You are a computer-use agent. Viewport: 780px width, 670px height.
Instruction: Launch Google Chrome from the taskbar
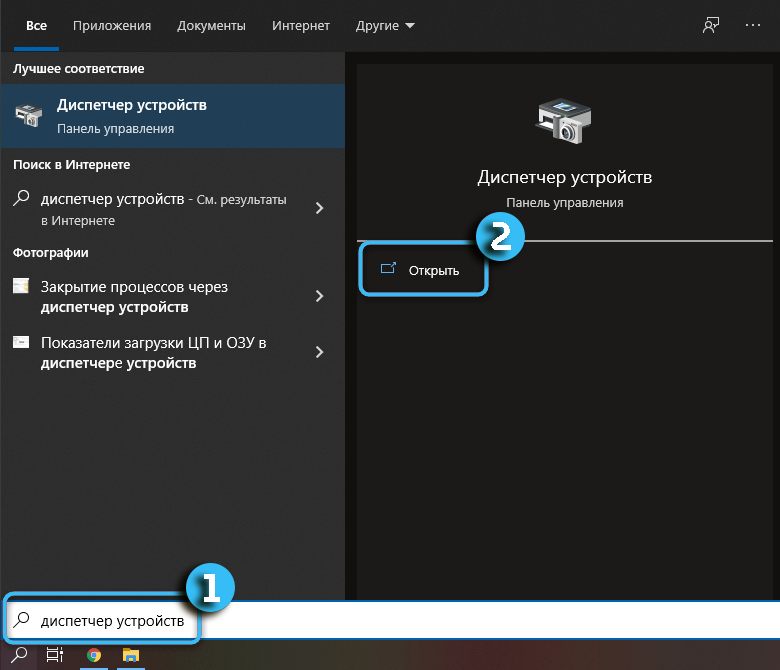(93, 655)
